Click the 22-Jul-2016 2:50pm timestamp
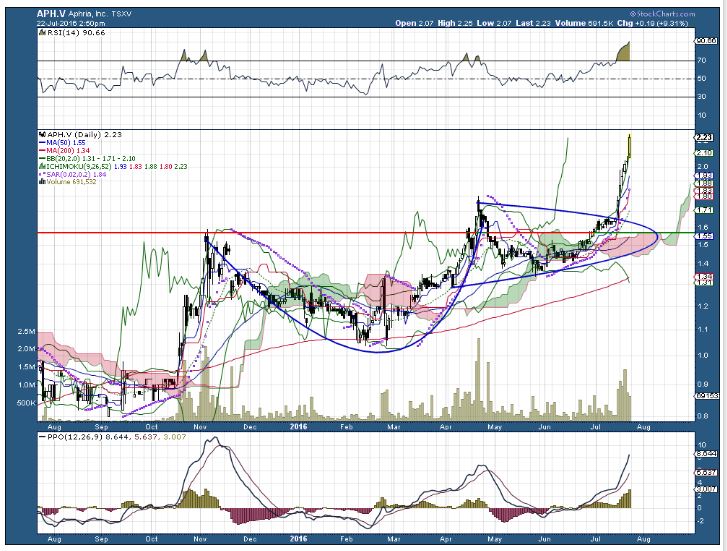The image size is (727, 551). [x=71, y=23]
